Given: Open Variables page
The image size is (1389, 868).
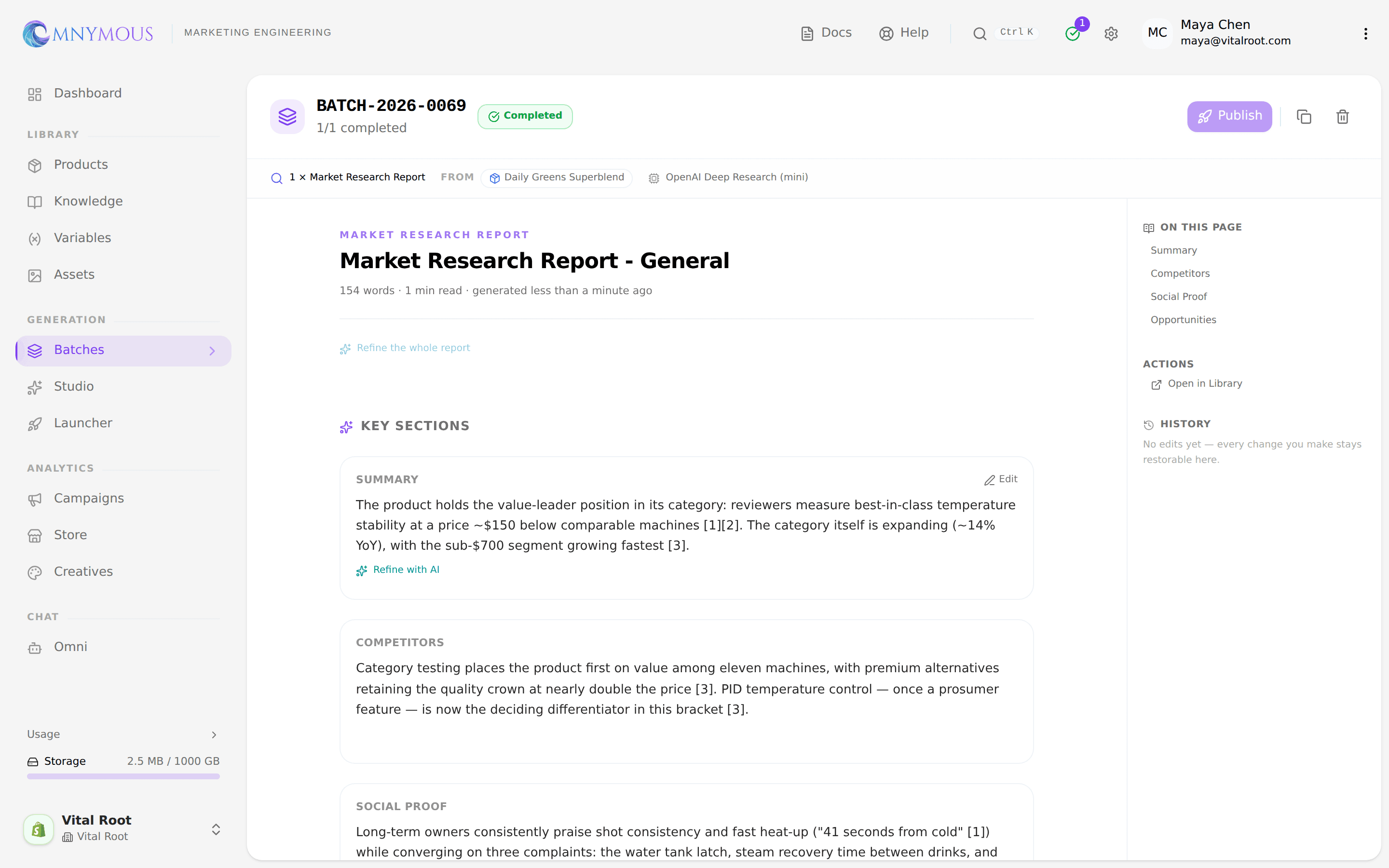Looking at the screenshot, I should (x=123, y=238).
